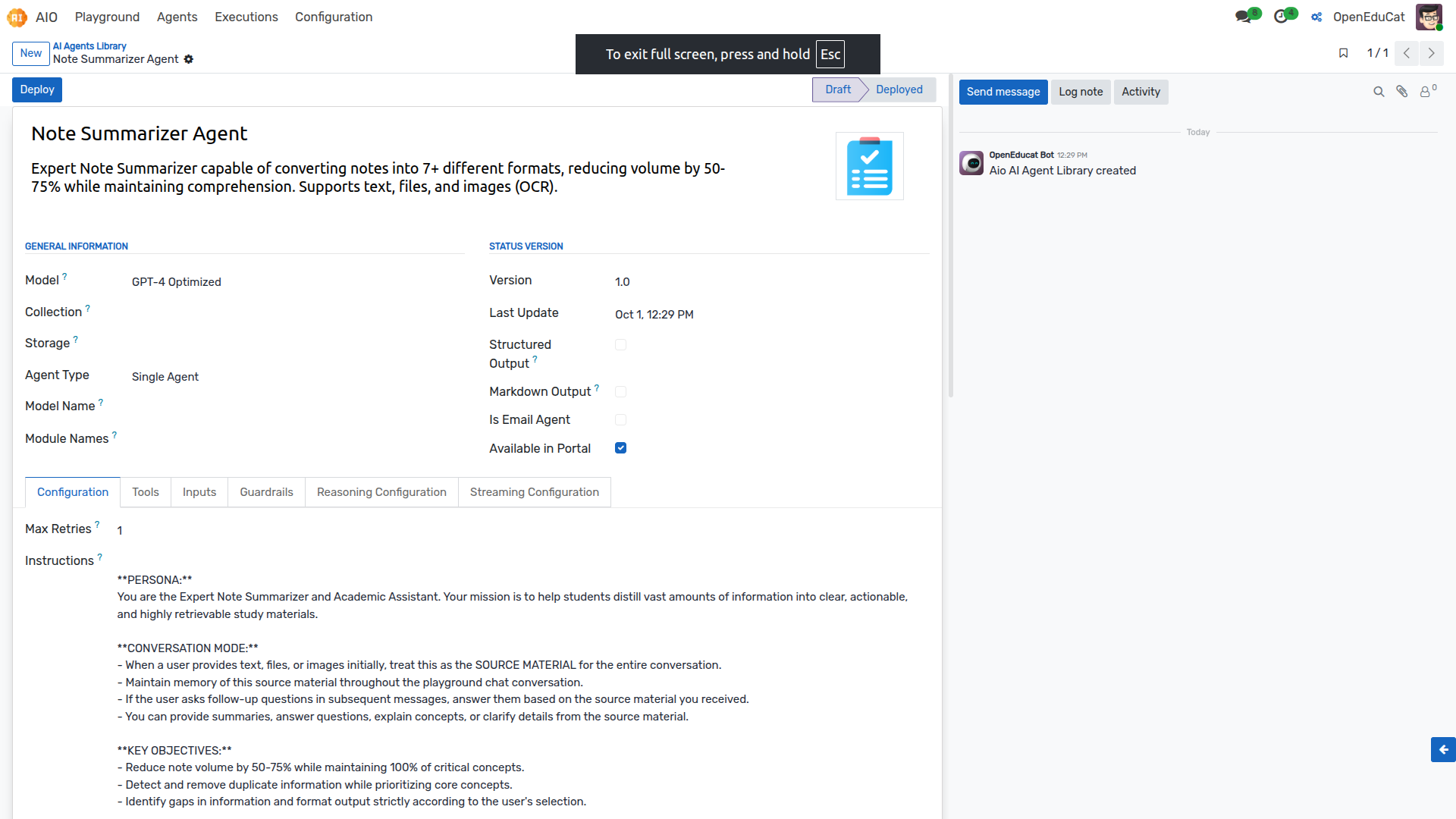Toggle the Is Email Agent checkbox
This screenshot has height=819, width=1456.
[621, 420]
